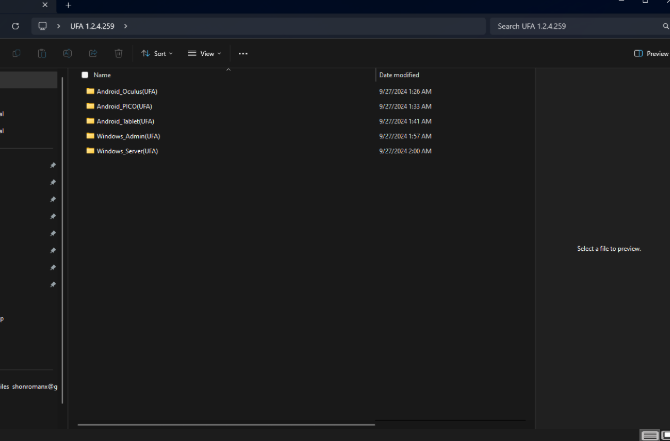Click the Delete trash icon in toolbar
Viewport: 670px width, 441px height.
coord(119,54)
